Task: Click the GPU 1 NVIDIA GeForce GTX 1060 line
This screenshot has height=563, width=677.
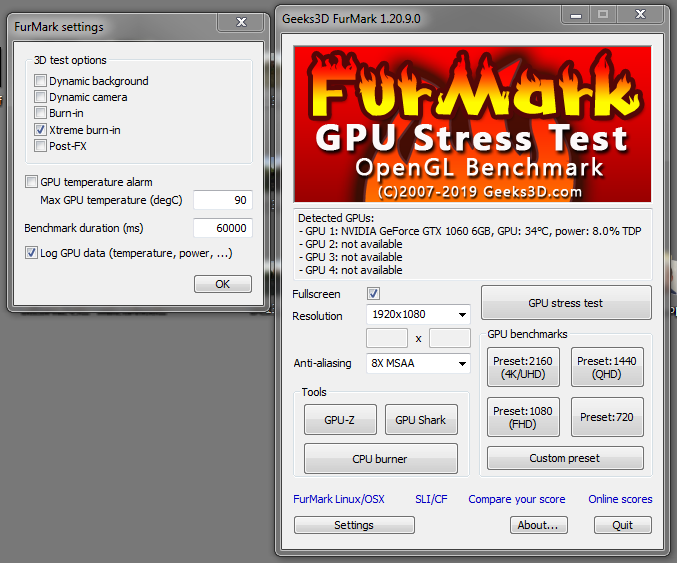Action: click(x=470, y=231)
